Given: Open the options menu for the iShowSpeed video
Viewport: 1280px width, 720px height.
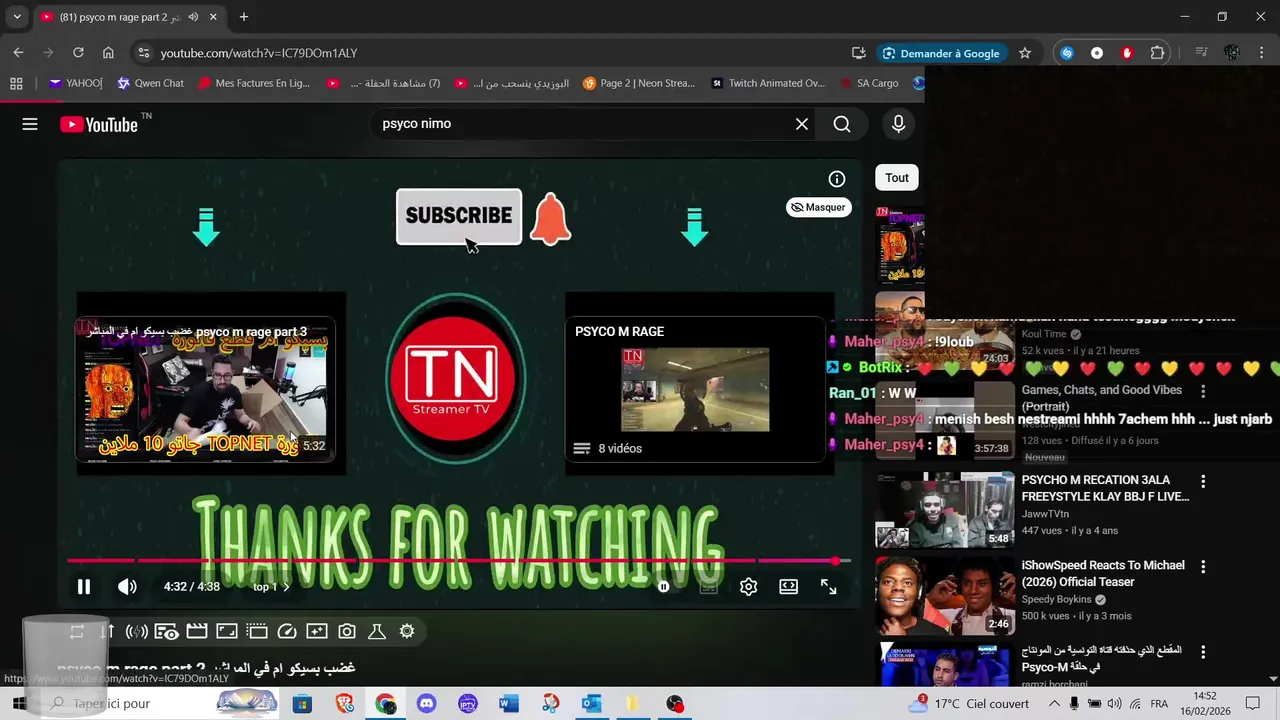Looking at the screenshot, I should [1203, 566].
